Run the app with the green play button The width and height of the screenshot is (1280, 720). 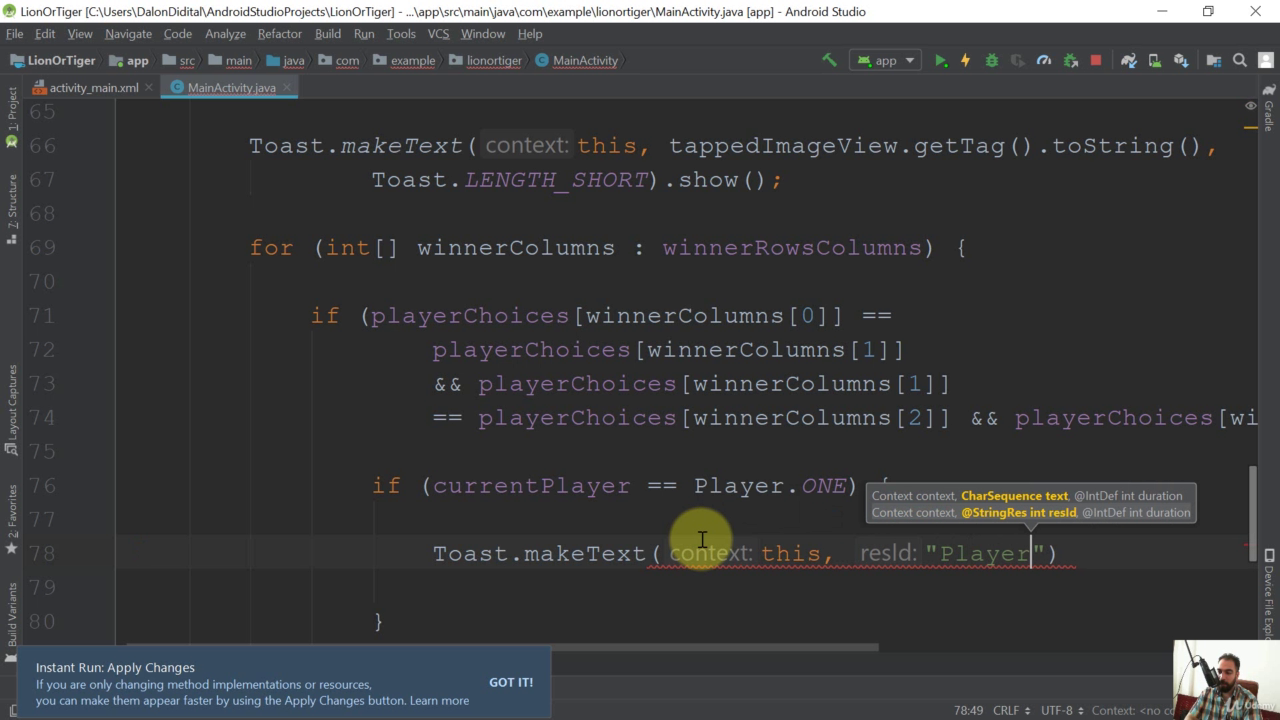tap(940, 60)
